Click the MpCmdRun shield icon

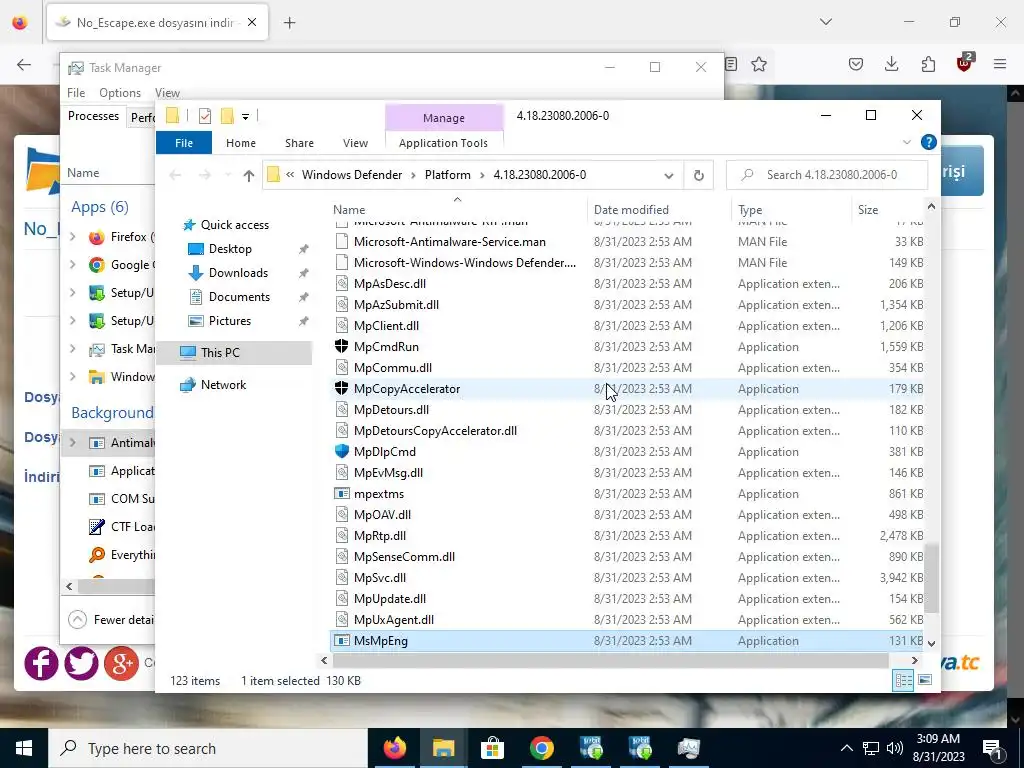click(x=342, y=347)
